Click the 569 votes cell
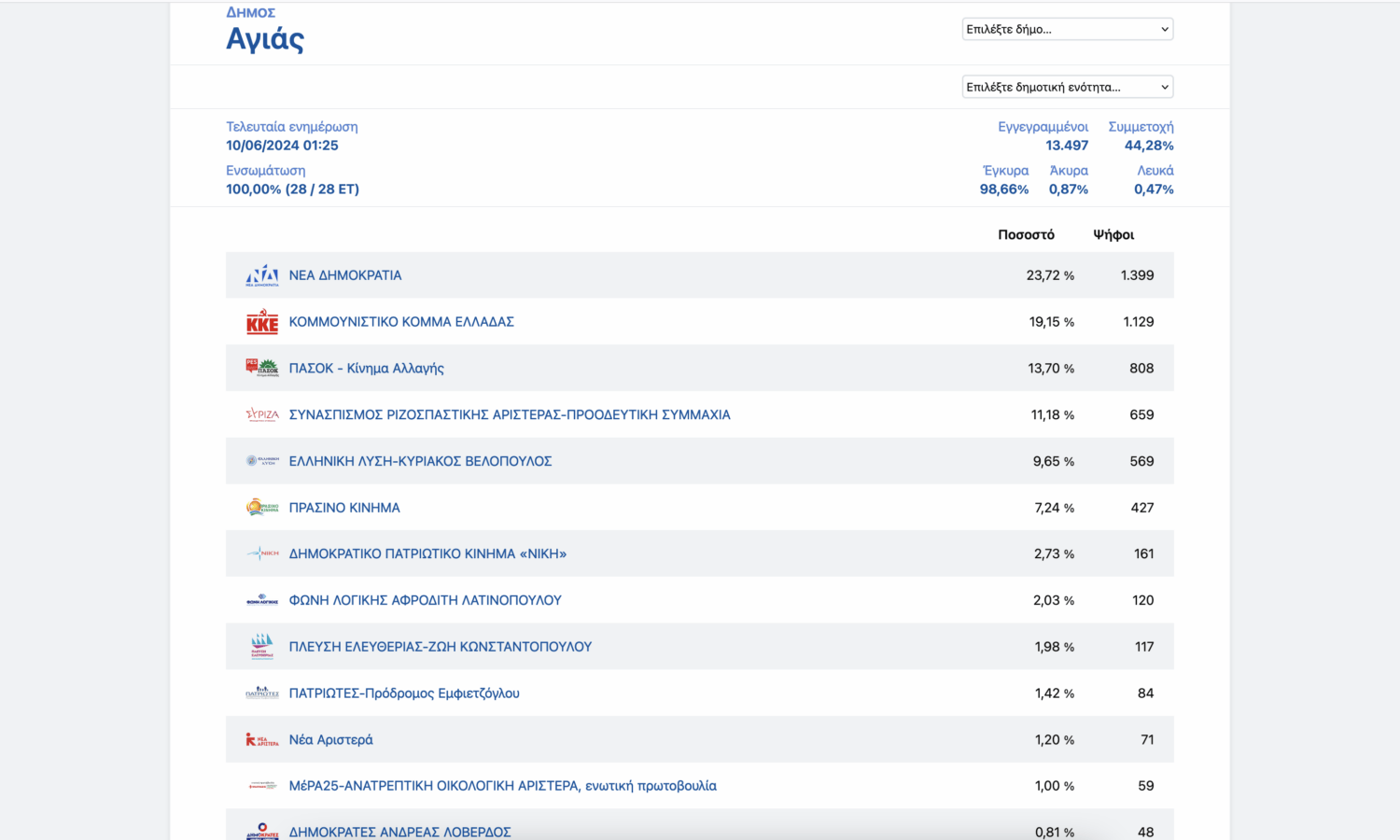Image resolution: width=1400 pixels, height=840 pixels. tap(1141, 461)
